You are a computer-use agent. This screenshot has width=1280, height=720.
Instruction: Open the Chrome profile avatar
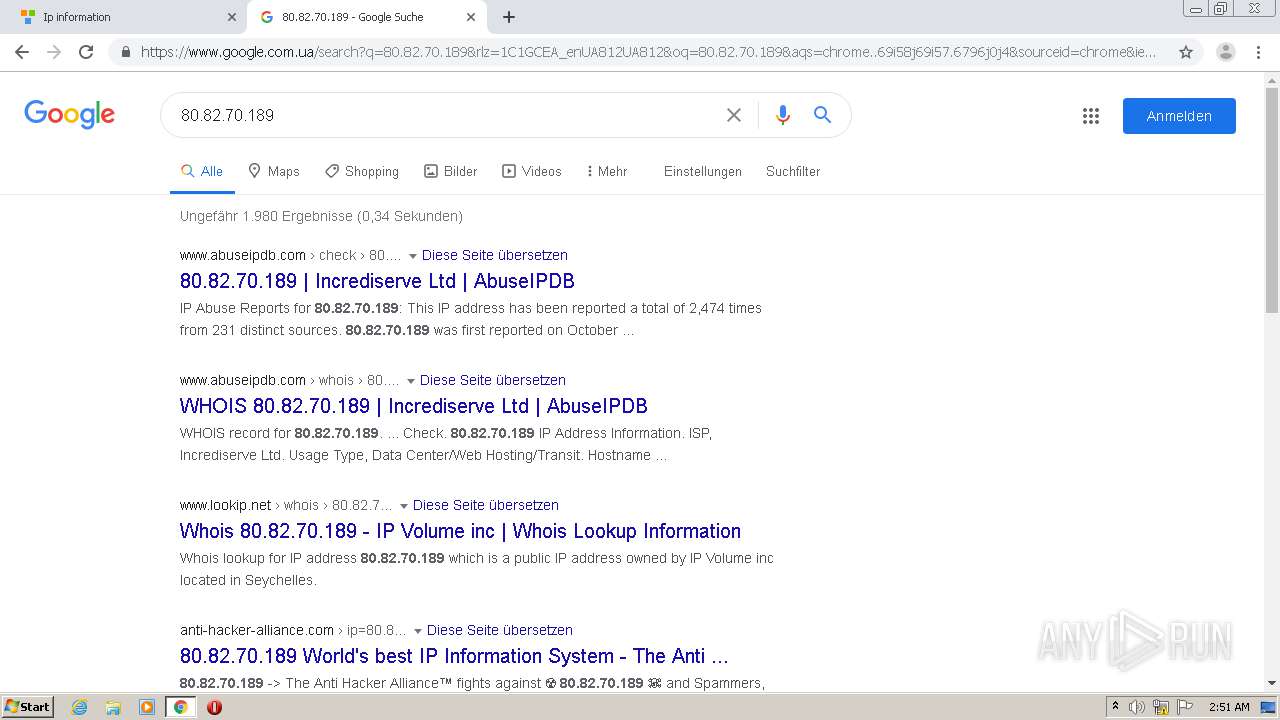tap(1226, 52)
